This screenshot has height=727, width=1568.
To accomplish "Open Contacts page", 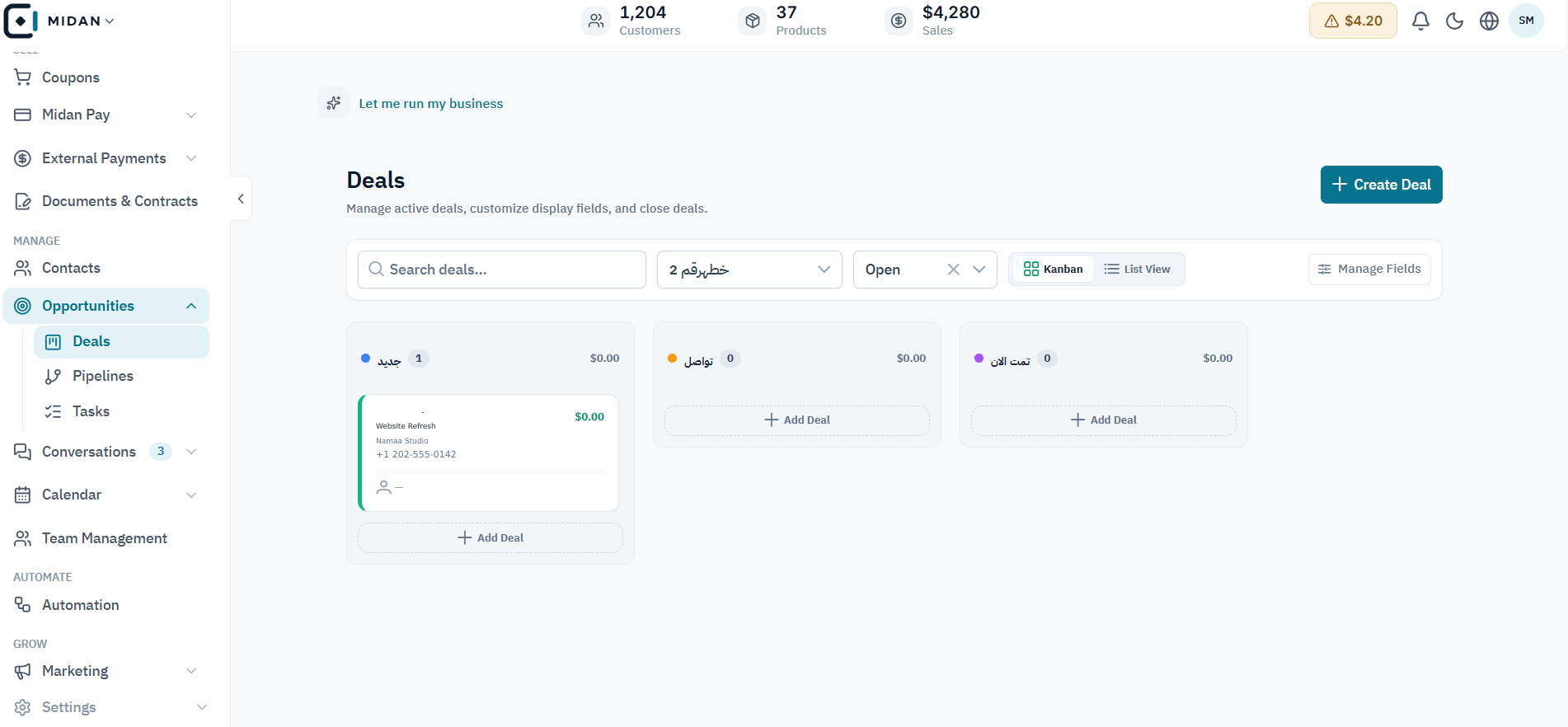I will [106, 268].
